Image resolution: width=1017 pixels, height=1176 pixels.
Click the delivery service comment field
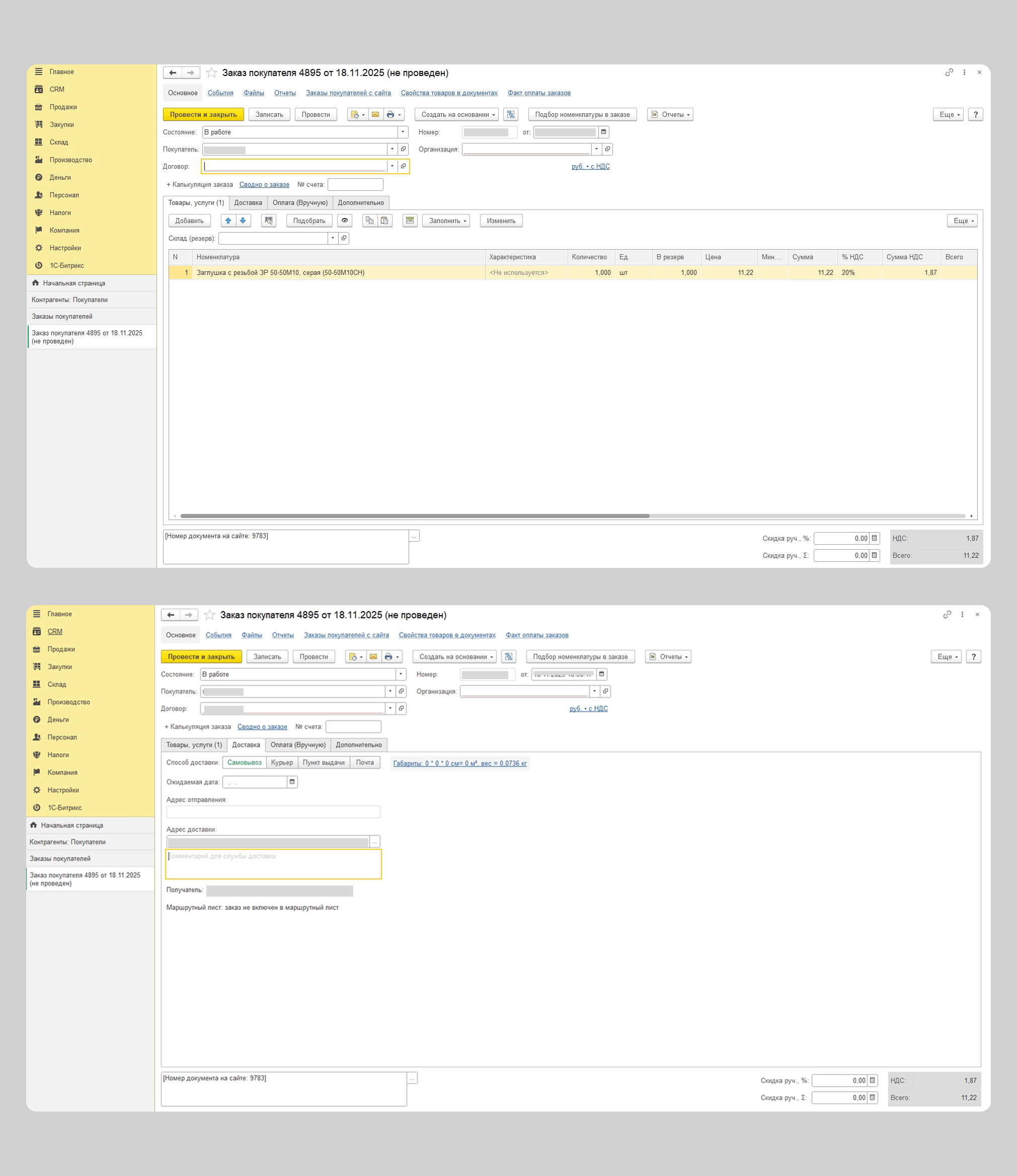pos(274,864)
